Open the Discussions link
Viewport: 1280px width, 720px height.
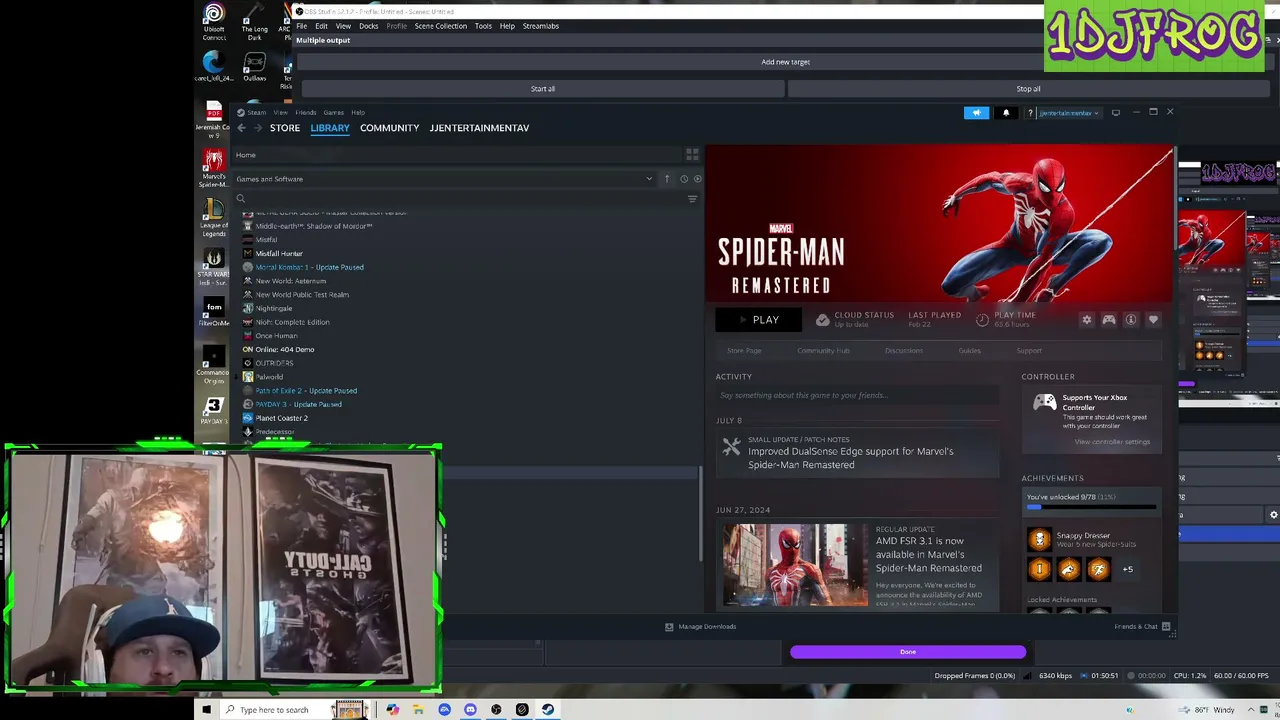click(904, 351)
